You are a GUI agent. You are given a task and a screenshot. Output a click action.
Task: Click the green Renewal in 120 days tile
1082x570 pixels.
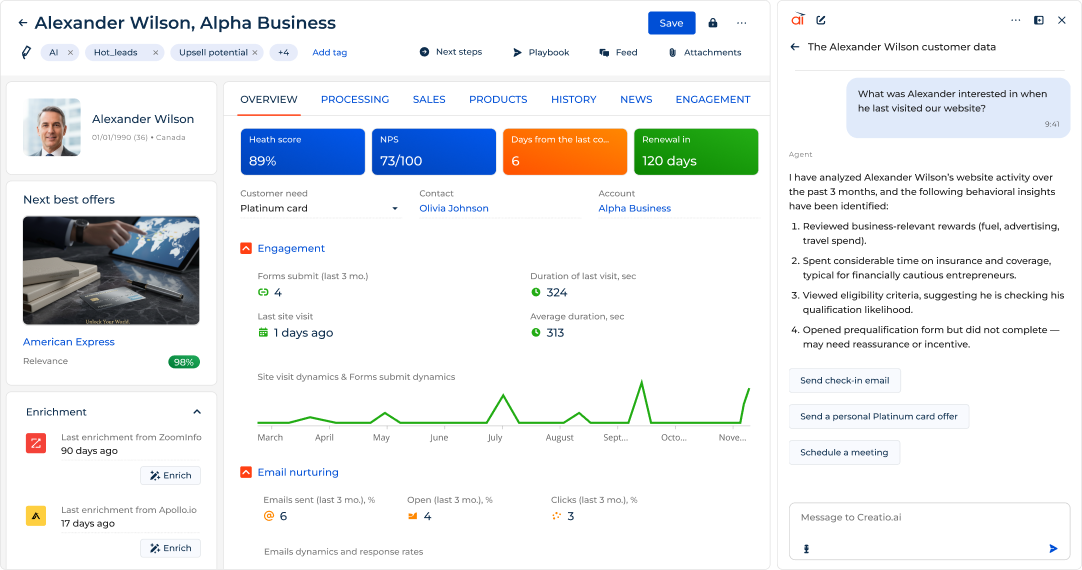click(x=696, y=152)
